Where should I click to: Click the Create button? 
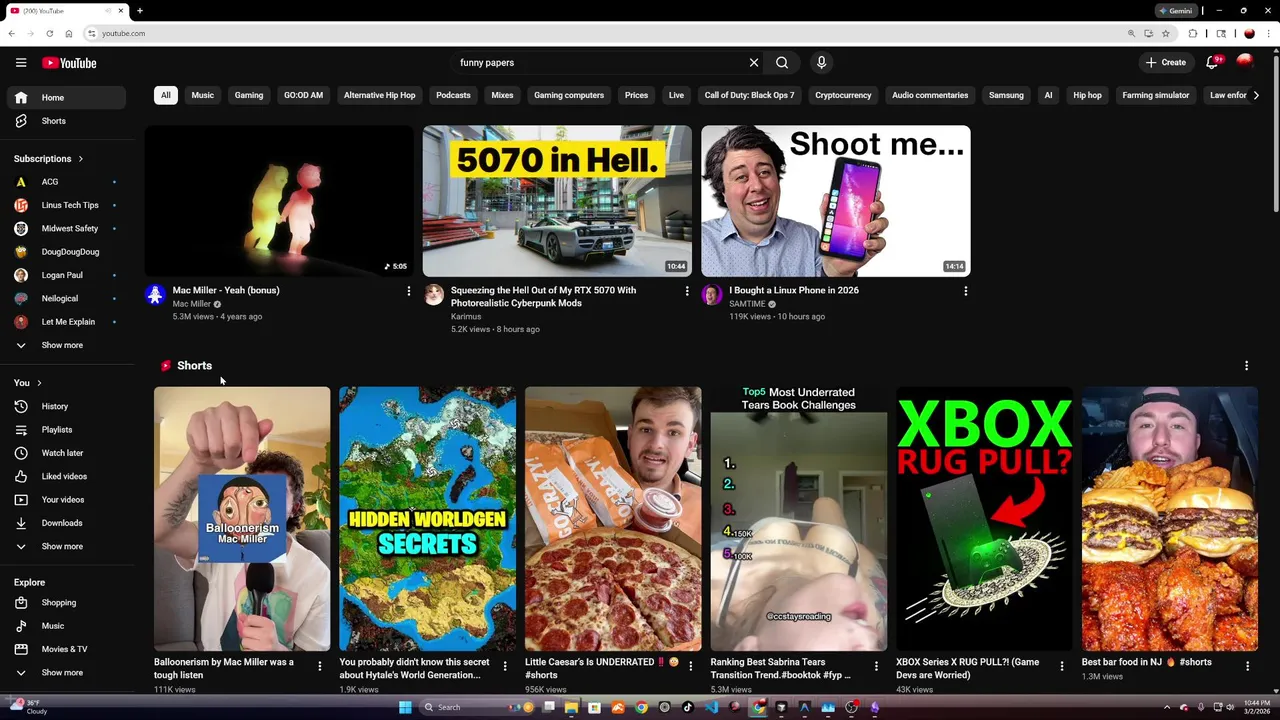(x=1166, y=63)
